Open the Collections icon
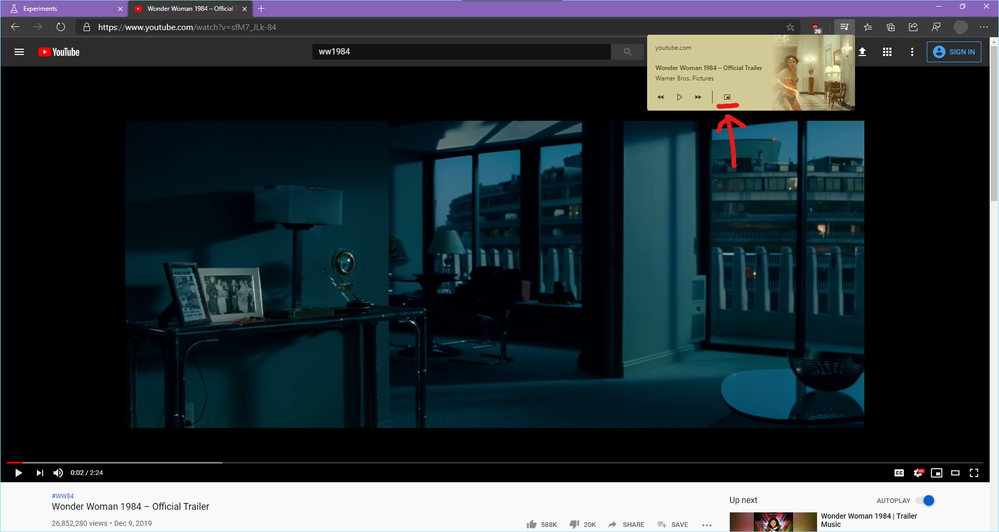Image resolution: width=999 pixels, height=532 pixels. click(891, 27)
